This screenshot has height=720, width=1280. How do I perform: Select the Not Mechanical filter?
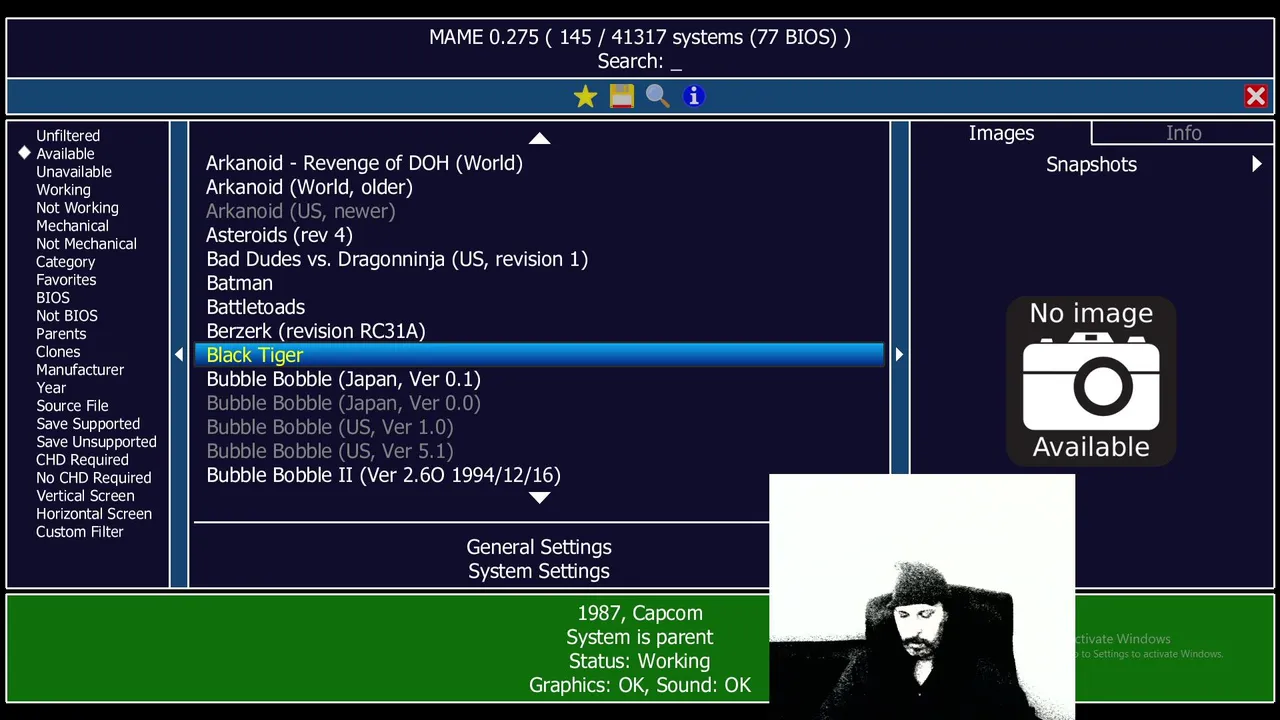click(86, 244)
